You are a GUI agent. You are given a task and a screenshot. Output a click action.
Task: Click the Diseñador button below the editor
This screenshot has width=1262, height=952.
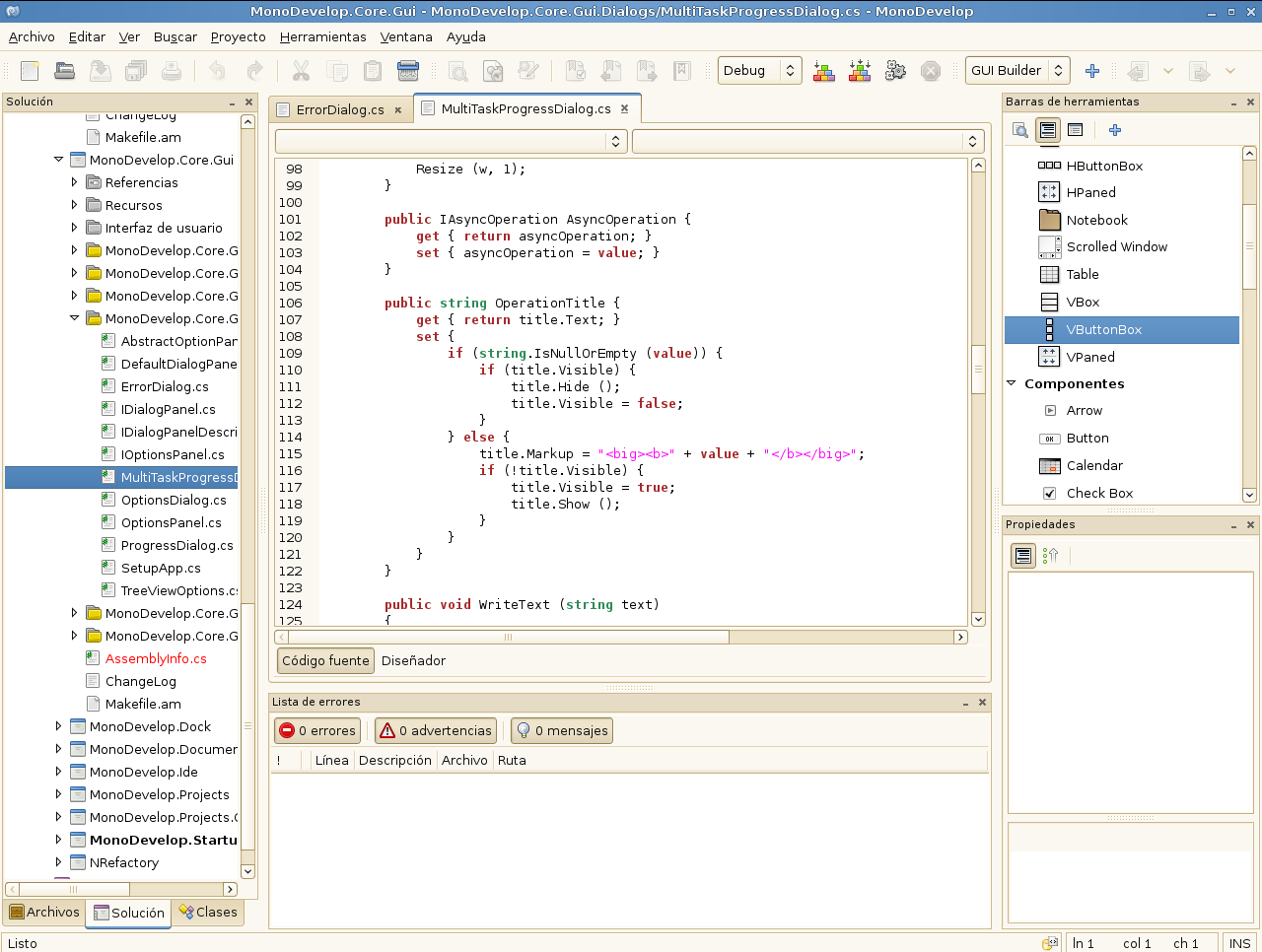click(413, 660)
